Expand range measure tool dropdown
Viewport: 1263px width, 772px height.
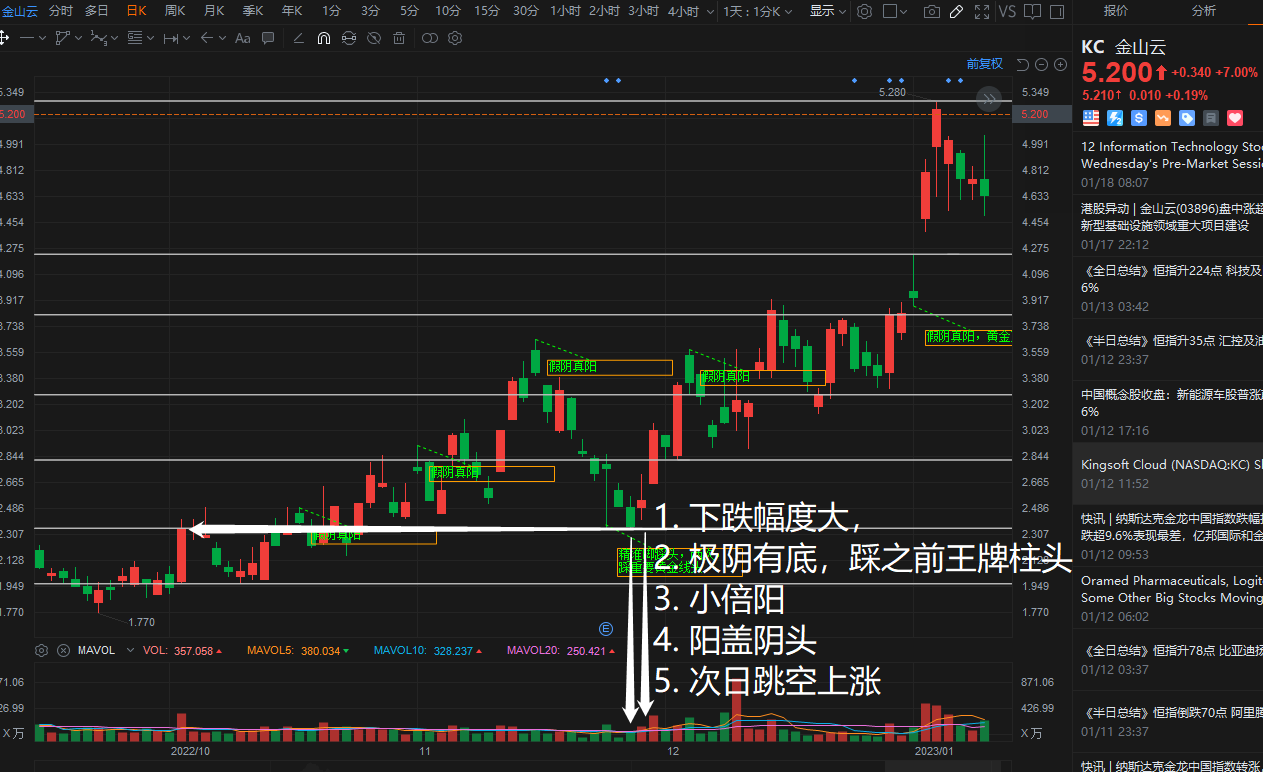pyautogui.click(x=187, y=38)
